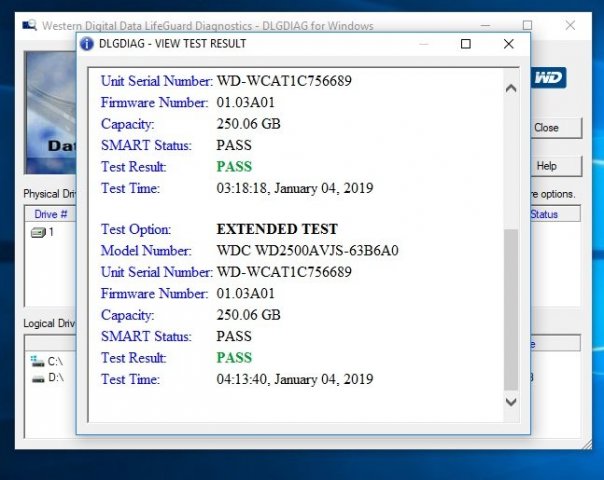Click the DLGDIAG info icon in dialog title
Viewport: 604px width, 480px height.
[87, 44]
